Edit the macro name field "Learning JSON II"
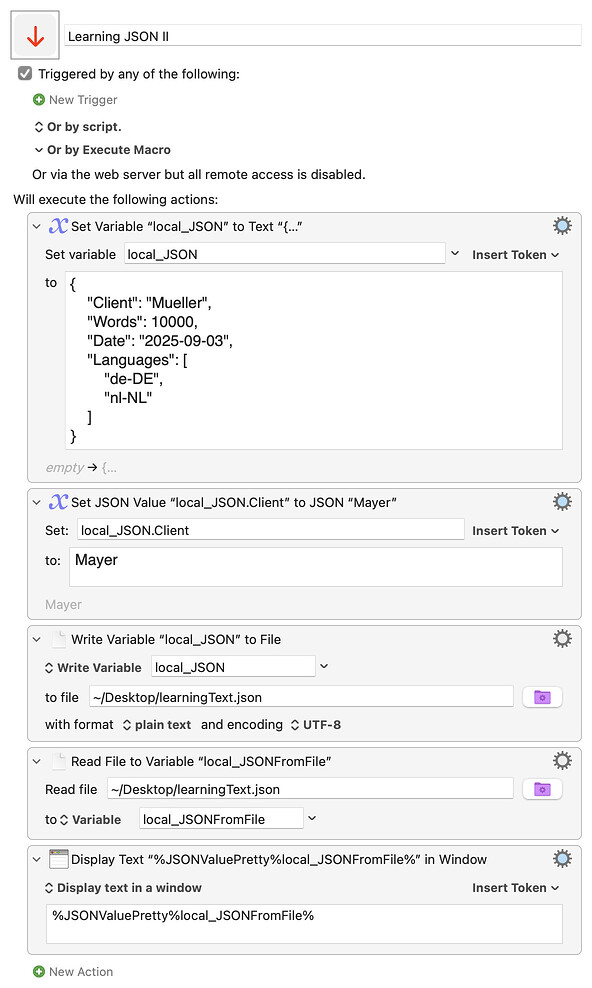This screenshot has height=988, width=592. 323,36
